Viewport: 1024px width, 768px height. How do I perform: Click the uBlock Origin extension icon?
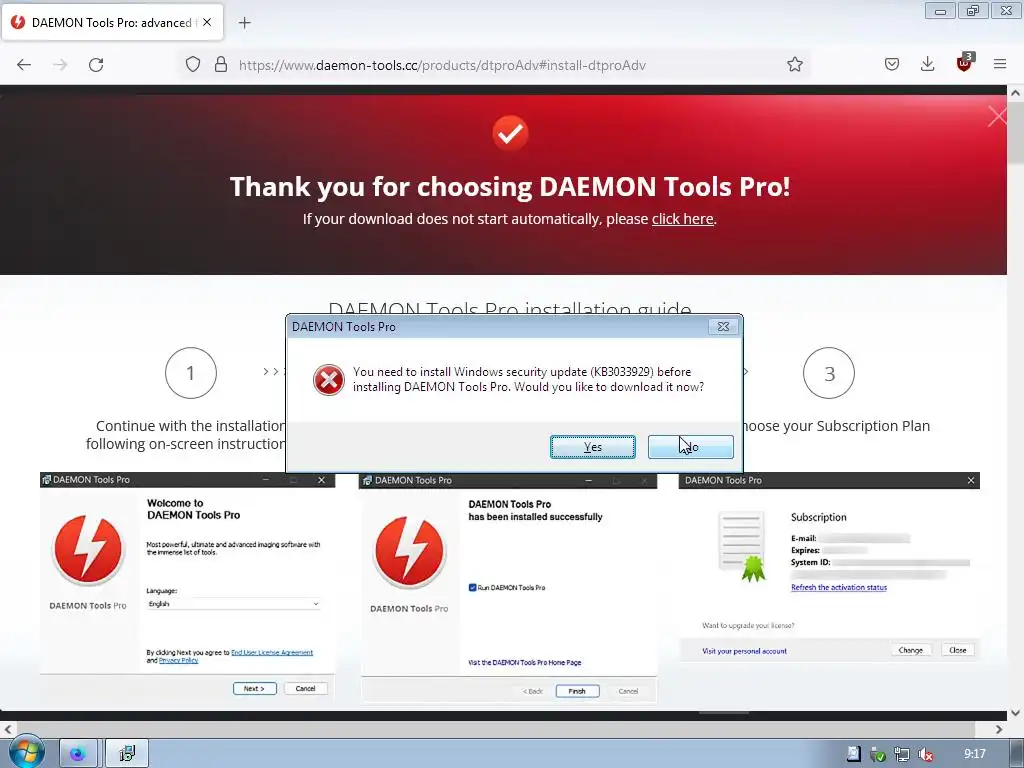pos(964,63)
